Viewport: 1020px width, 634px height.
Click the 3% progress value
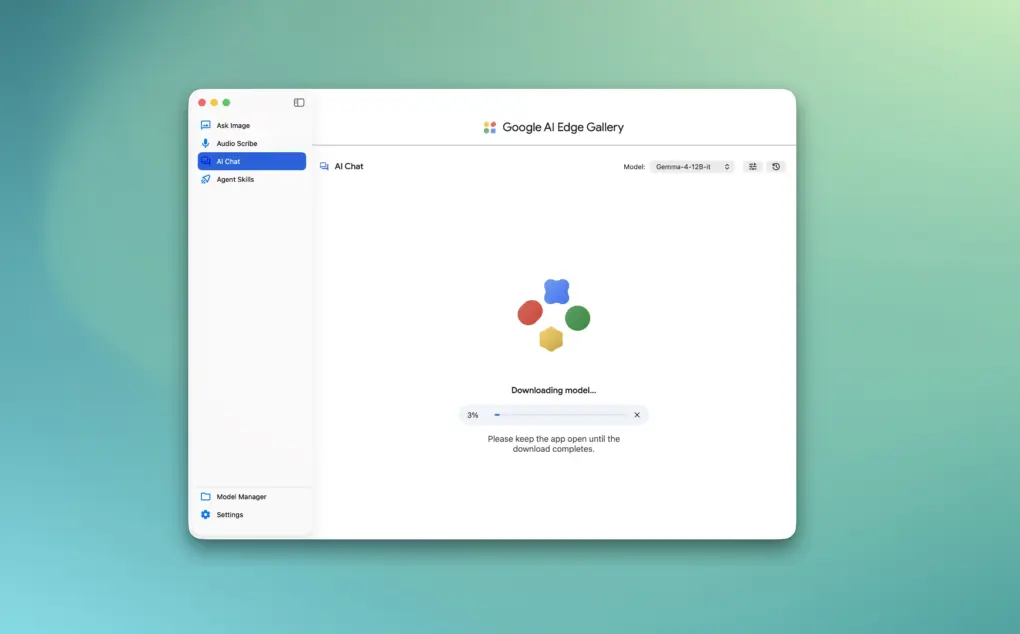472,415
